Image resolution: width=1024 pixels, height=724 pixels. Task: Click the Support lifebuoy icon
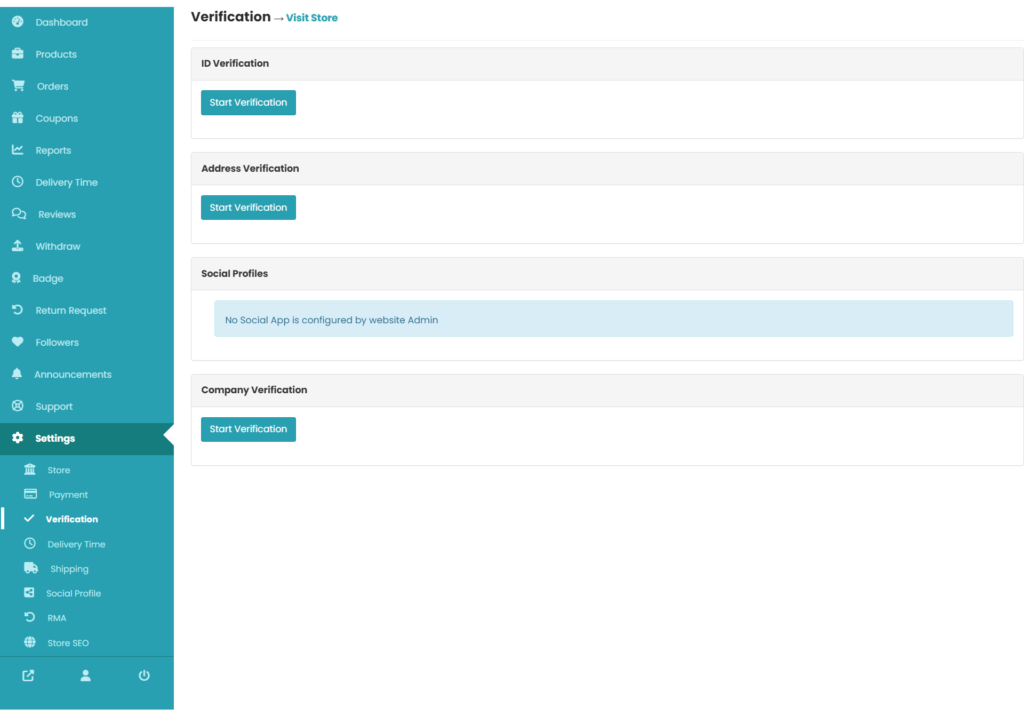coord(18,405)
